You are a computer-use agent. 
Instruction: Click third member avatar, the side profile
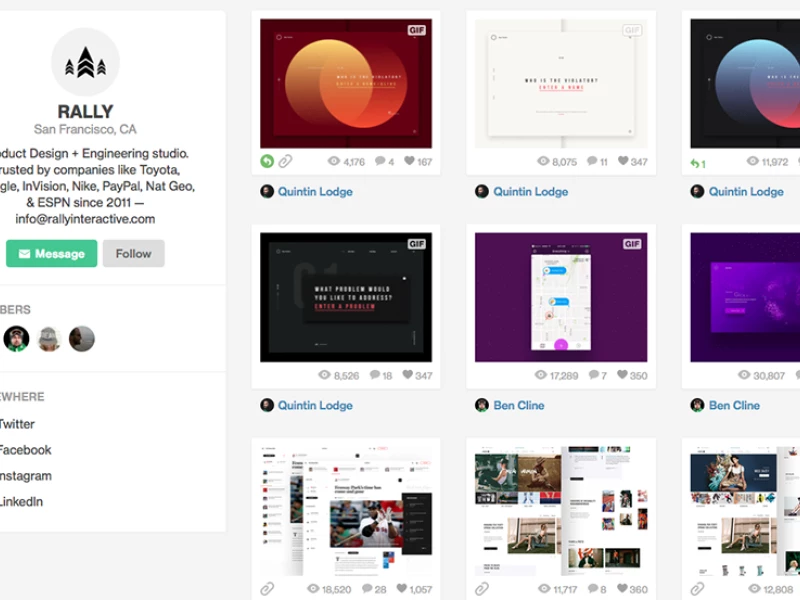[82, 339]
